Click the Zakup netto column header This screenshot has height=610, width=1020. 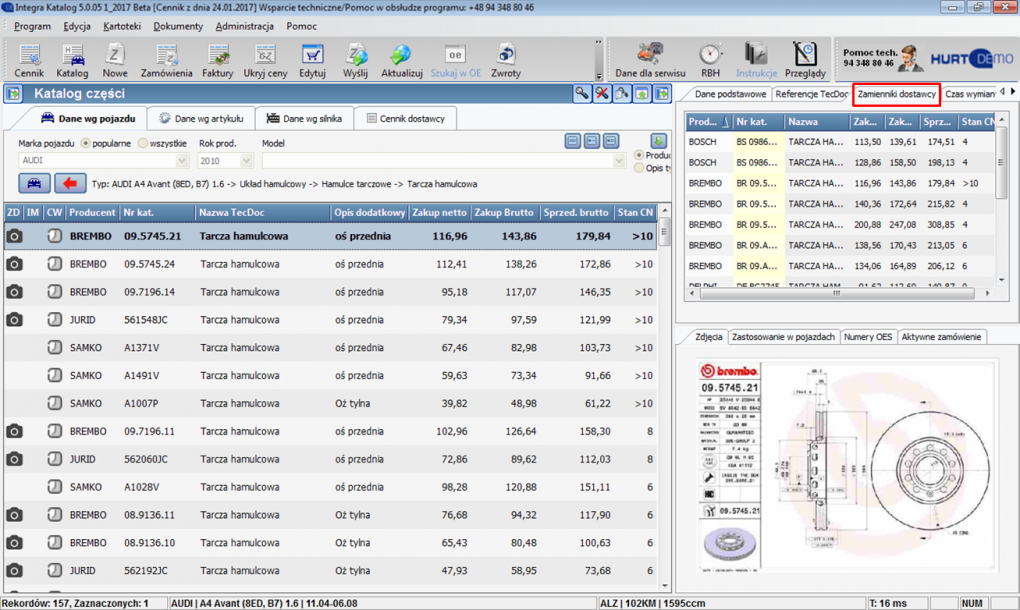(439, 213)
